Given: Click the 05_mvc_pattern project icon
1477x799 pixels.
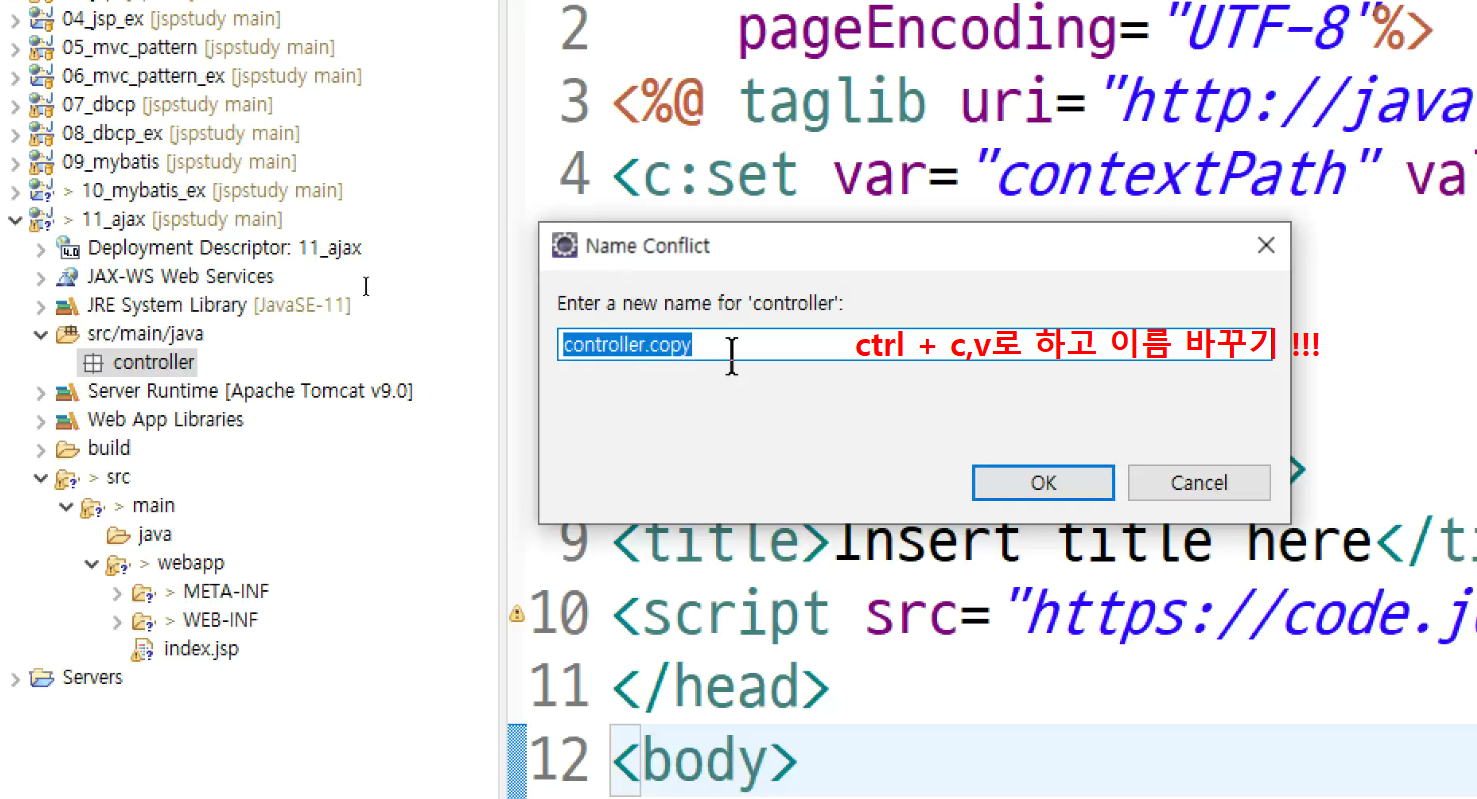Looking at the screenshot, I should 41,47.
